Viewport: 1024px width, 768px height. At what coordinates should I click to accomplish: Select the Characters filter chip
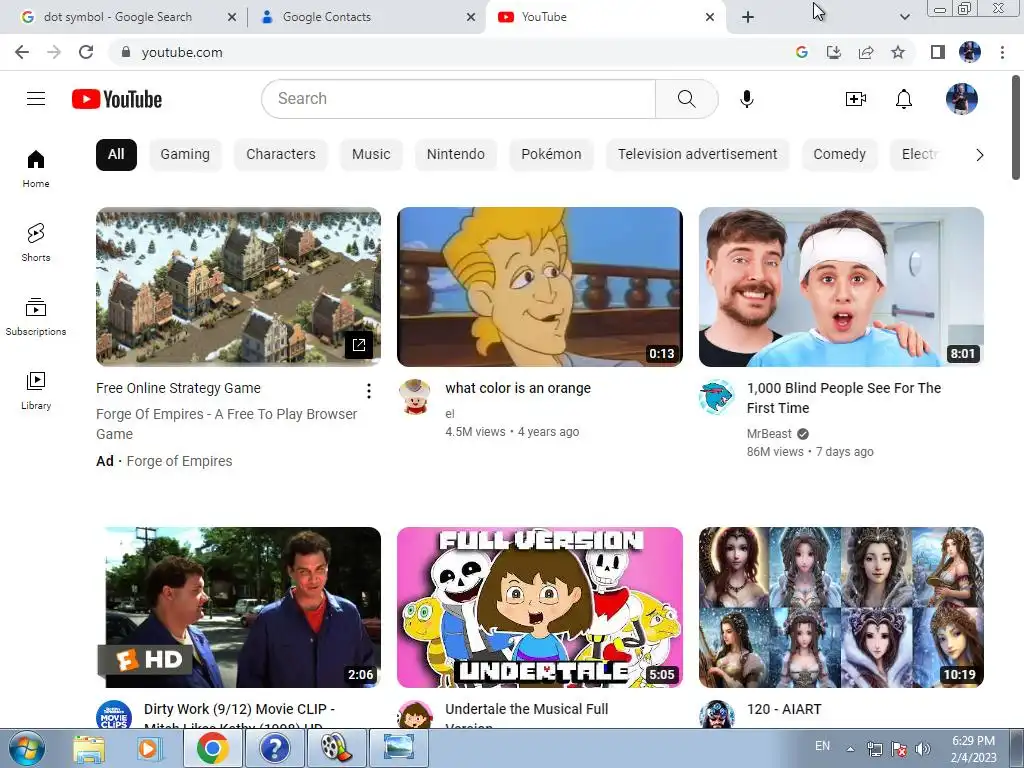pos(281,155)
